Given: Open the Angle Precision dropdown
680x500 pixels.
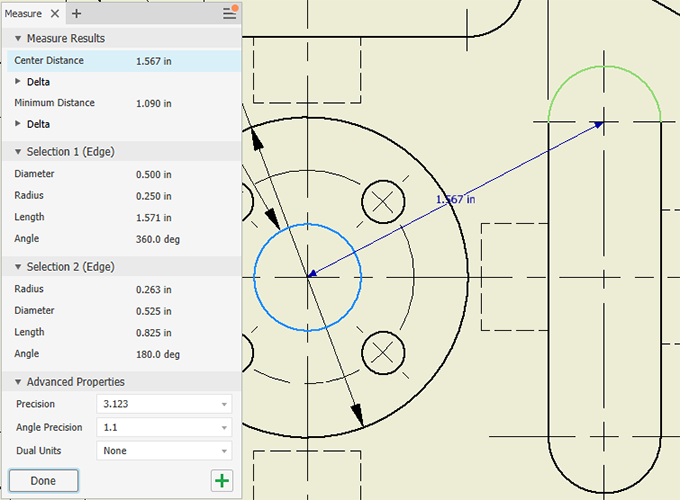Looking at the screenshot, I should coord(164,427).
